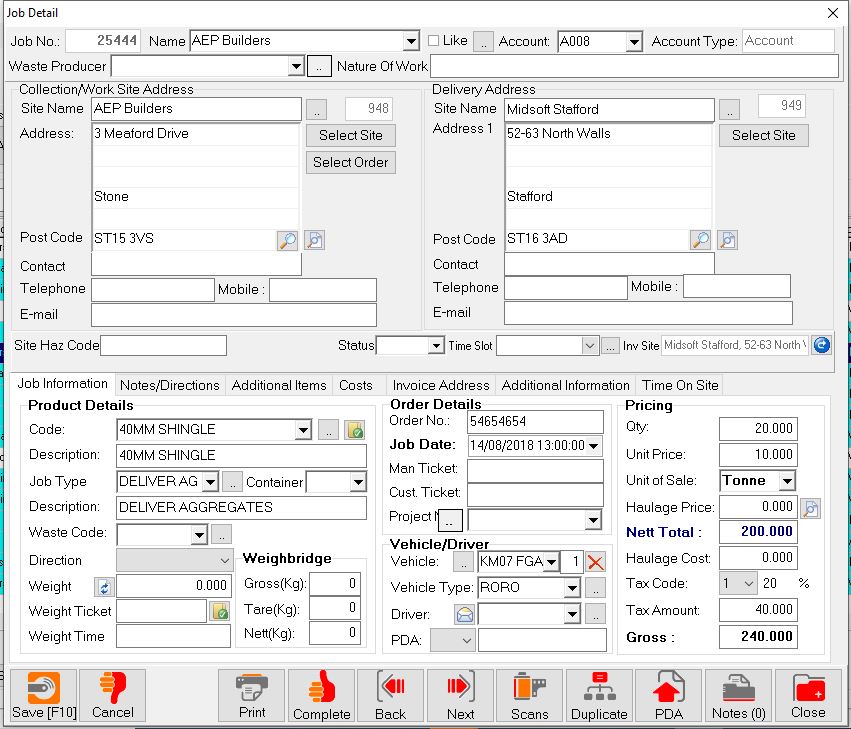
Task: Click the Weight refresh arrows icon
Action: [x=104, y=587]
